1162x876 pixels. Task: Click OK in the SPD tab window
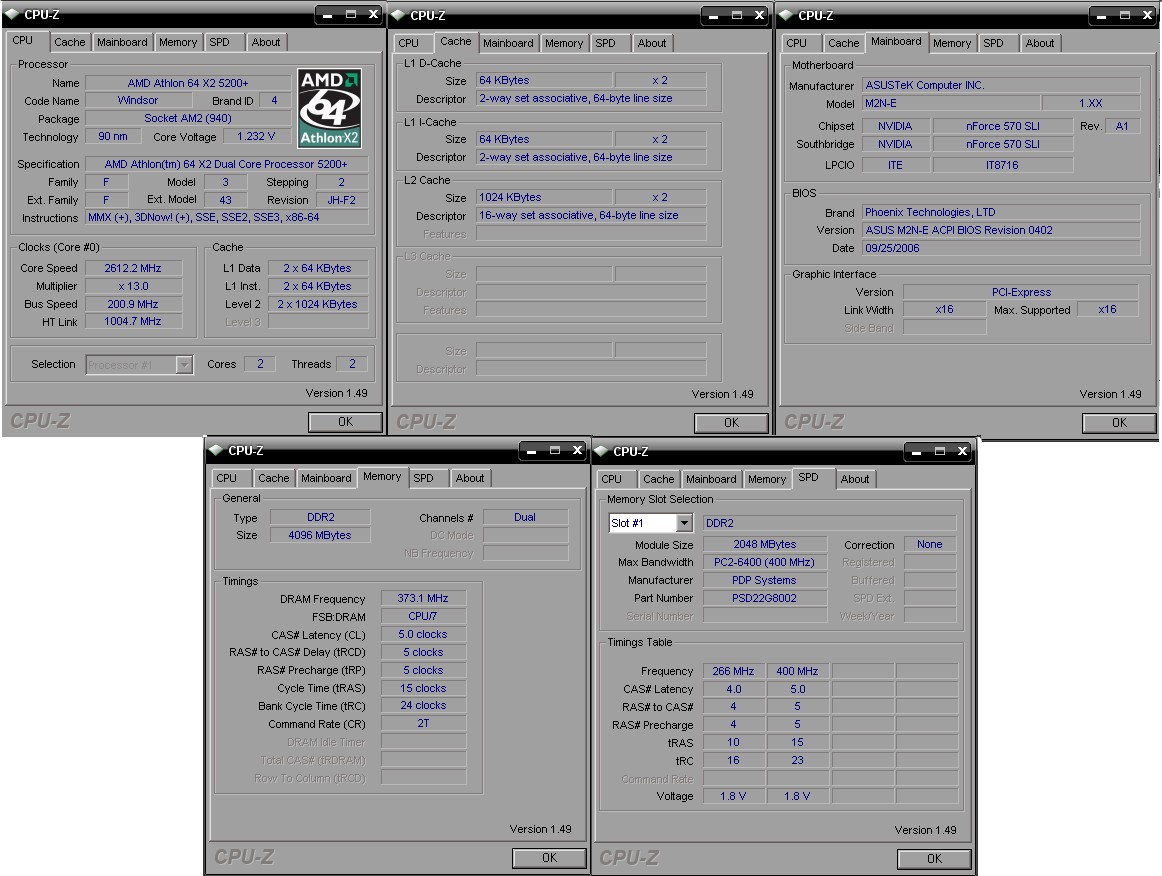(x=934, y=858)
